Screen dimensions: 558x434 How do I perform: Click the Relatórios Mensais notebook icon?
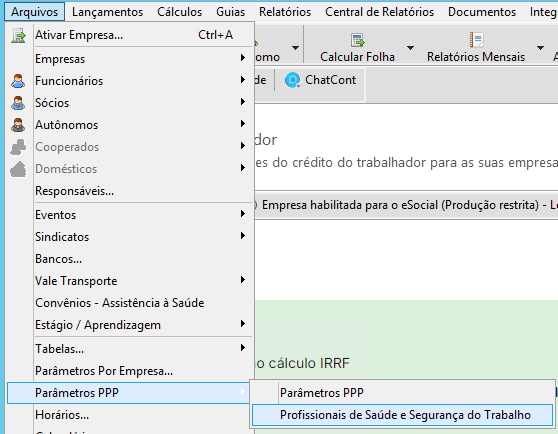(476, 39)
